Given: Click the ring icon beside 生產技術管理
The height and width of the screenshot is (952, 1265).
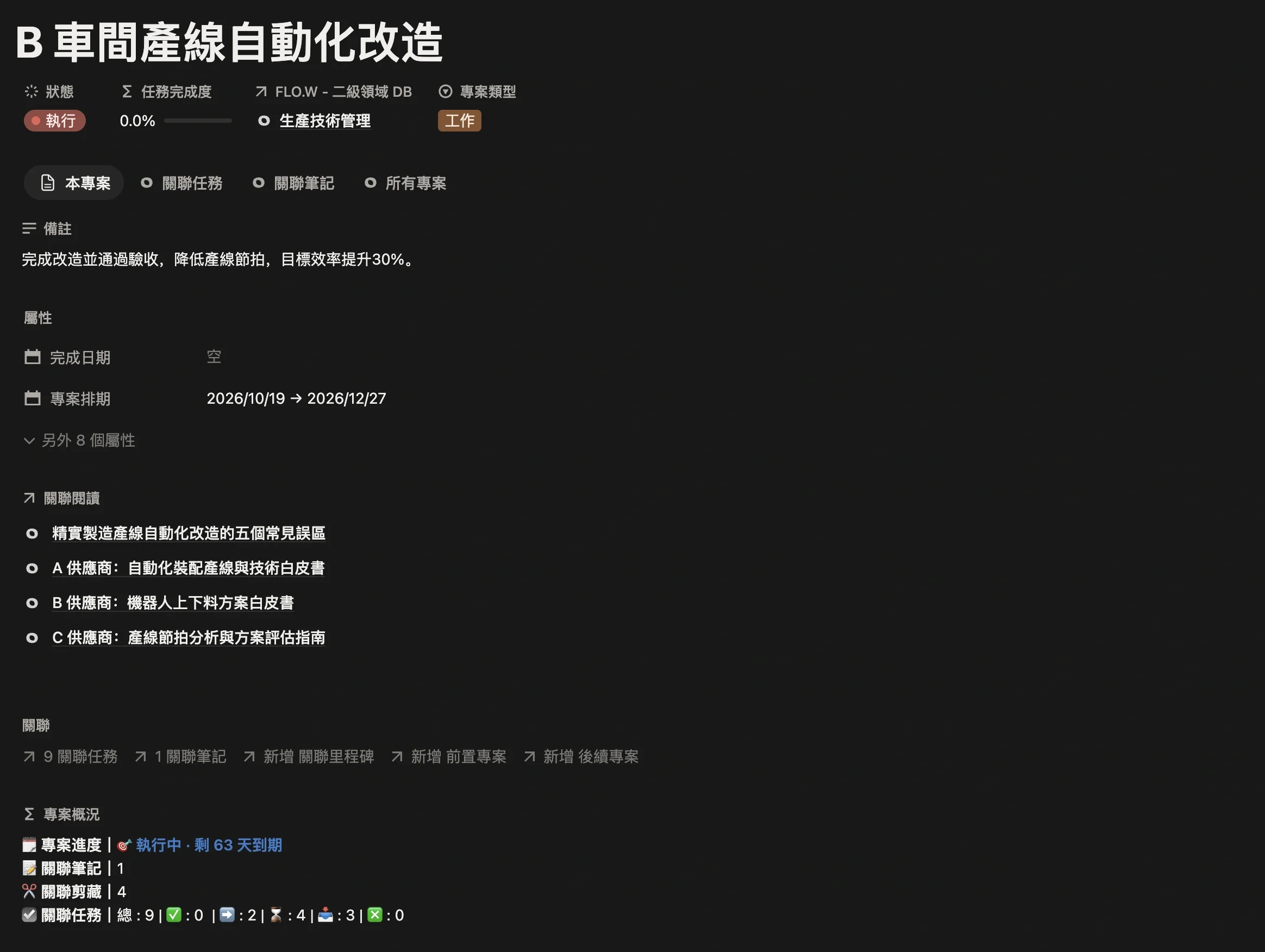Looking at the screenshot, I should (264, 121).
